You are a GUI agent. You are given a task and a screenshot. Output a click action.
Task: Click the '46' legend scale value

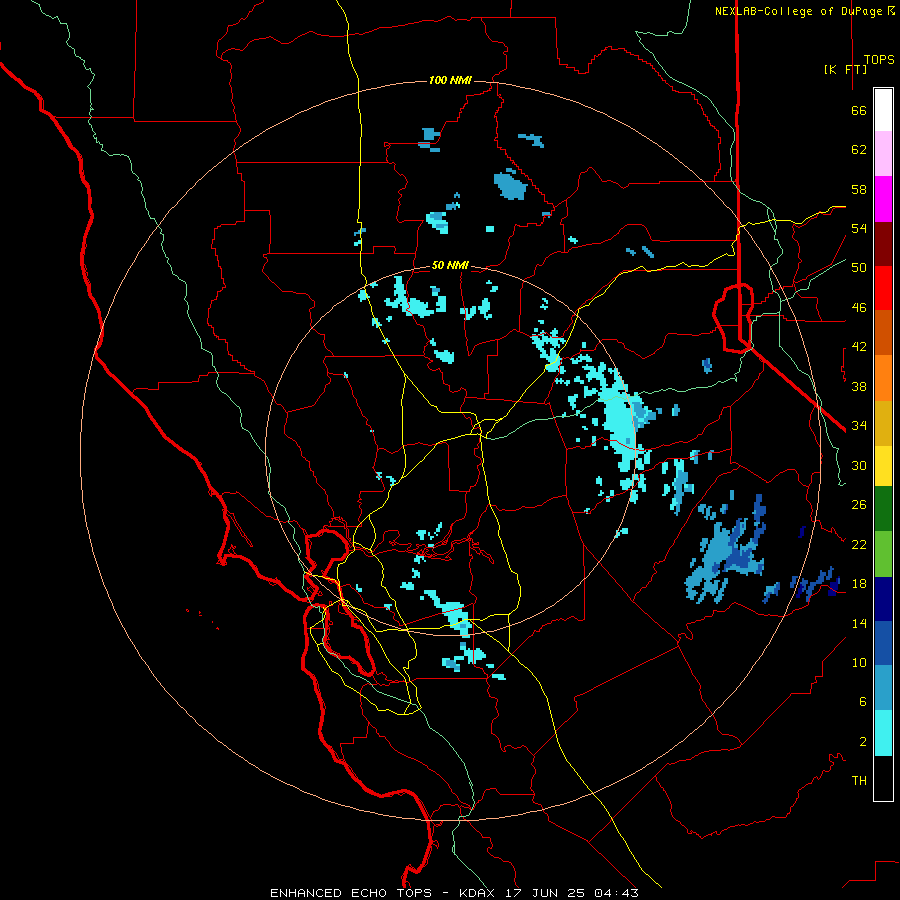859,308
